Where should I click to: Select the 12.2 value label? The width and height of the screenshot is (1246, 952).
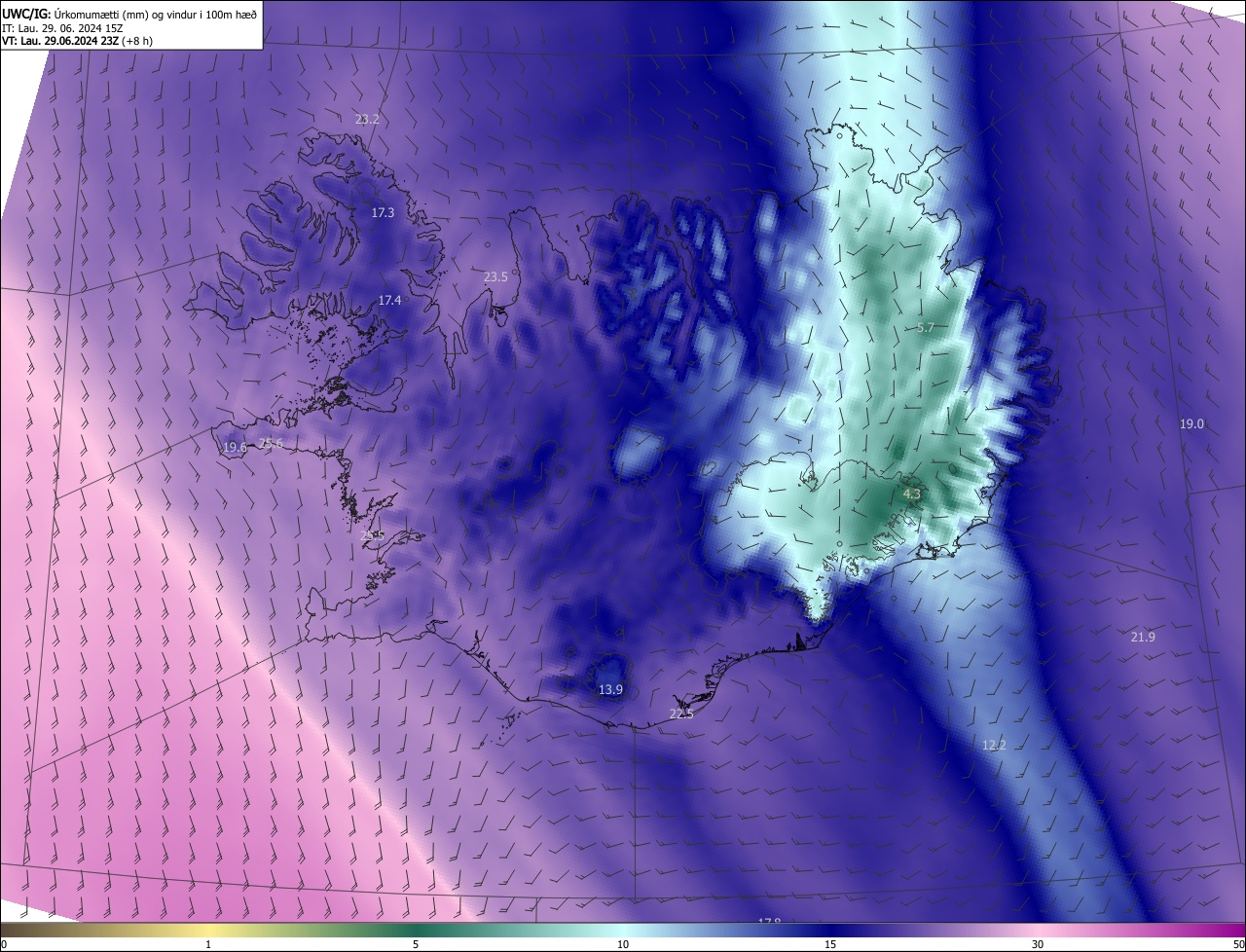tap(994, 746)
